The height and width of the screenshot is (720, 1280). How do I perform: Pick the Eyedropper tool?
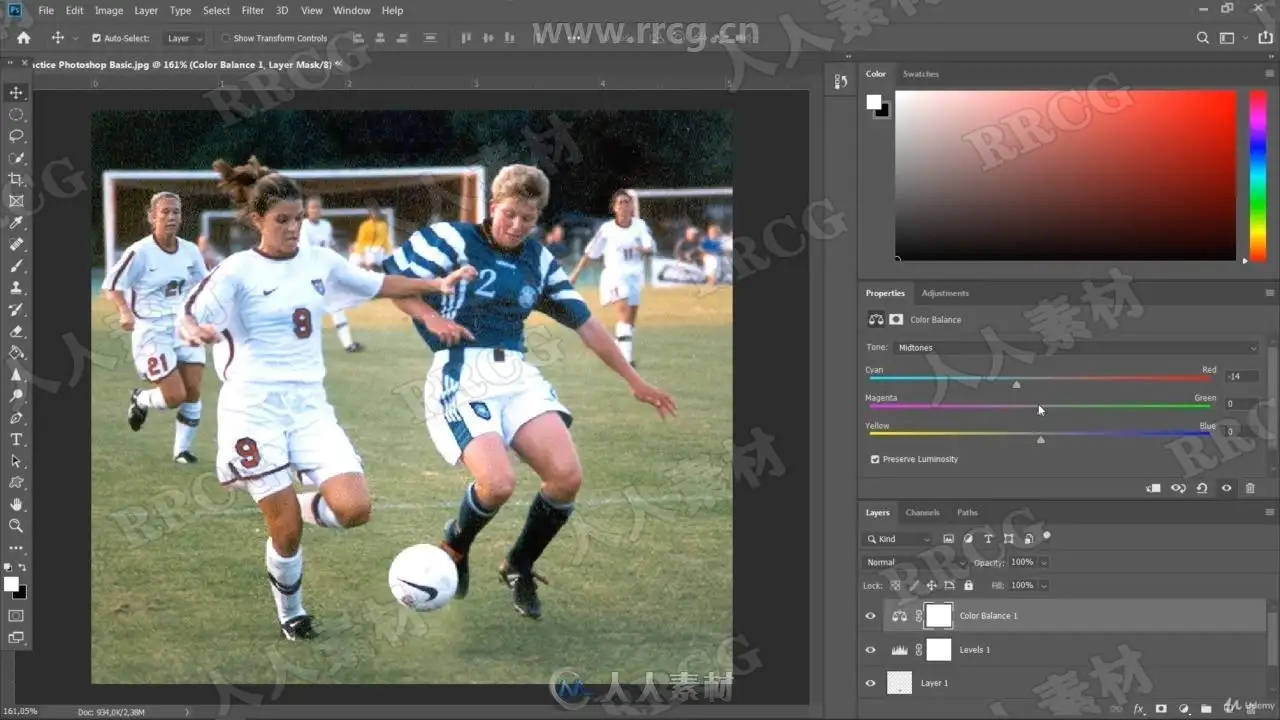click(16, 222)
